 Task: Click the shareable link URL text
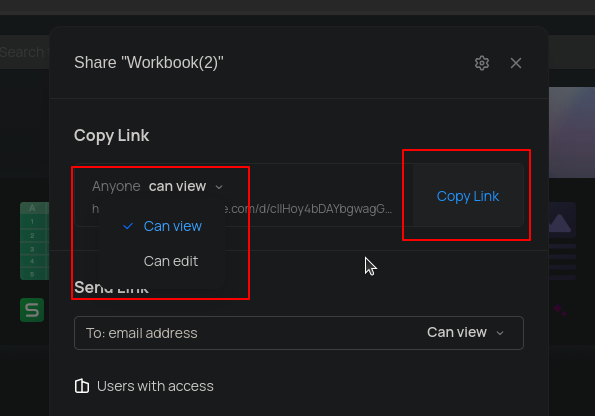pos(308,209)
